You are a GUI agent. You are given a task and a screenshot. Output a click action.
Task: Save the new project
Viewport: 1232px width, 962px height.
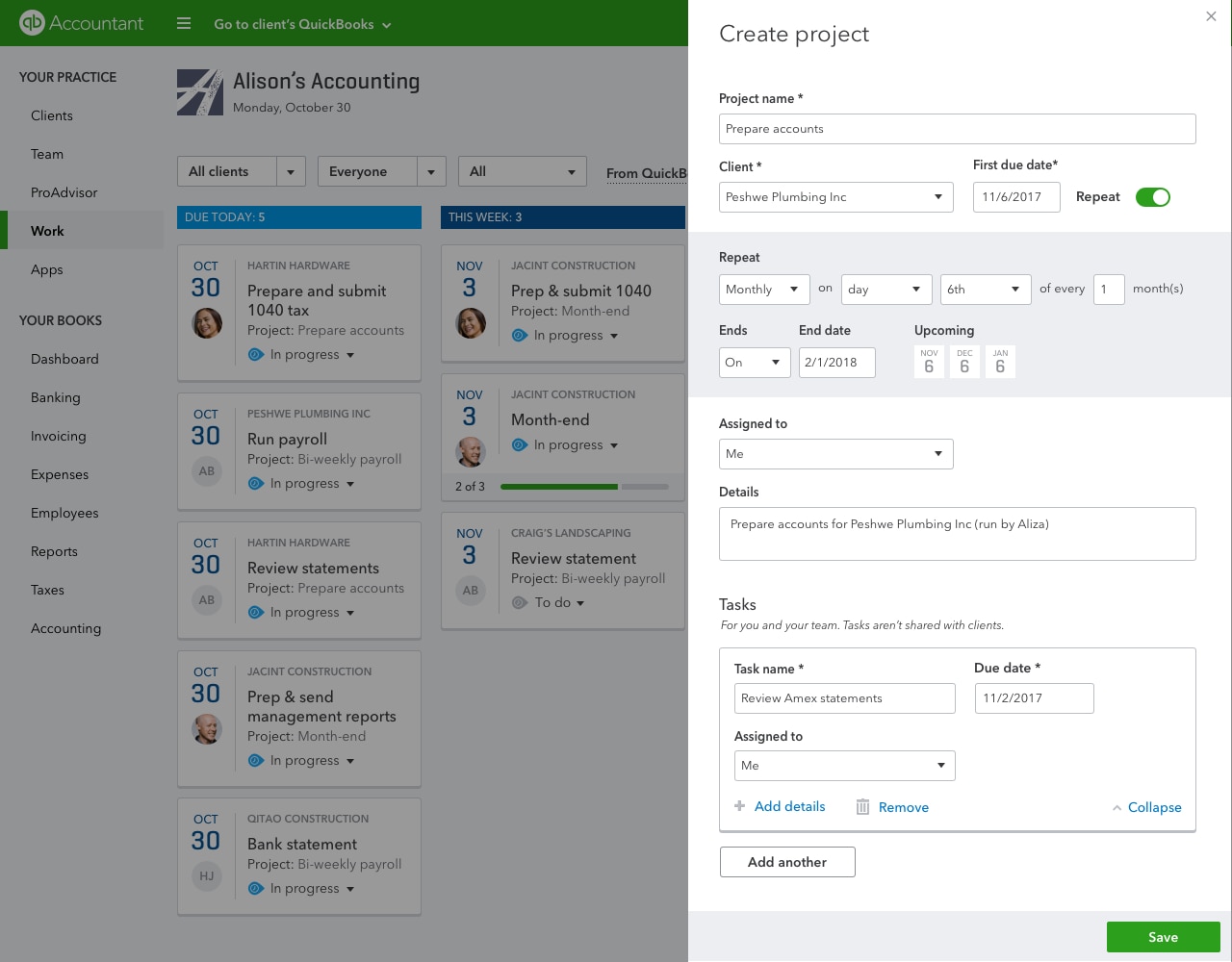click(1164, 937)
